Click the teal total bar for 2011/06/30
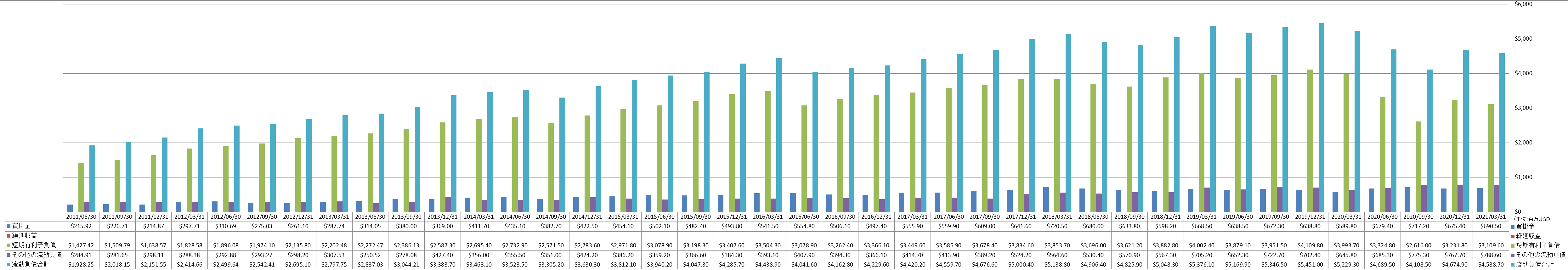 pyautogui.click(x=92, y=178)
